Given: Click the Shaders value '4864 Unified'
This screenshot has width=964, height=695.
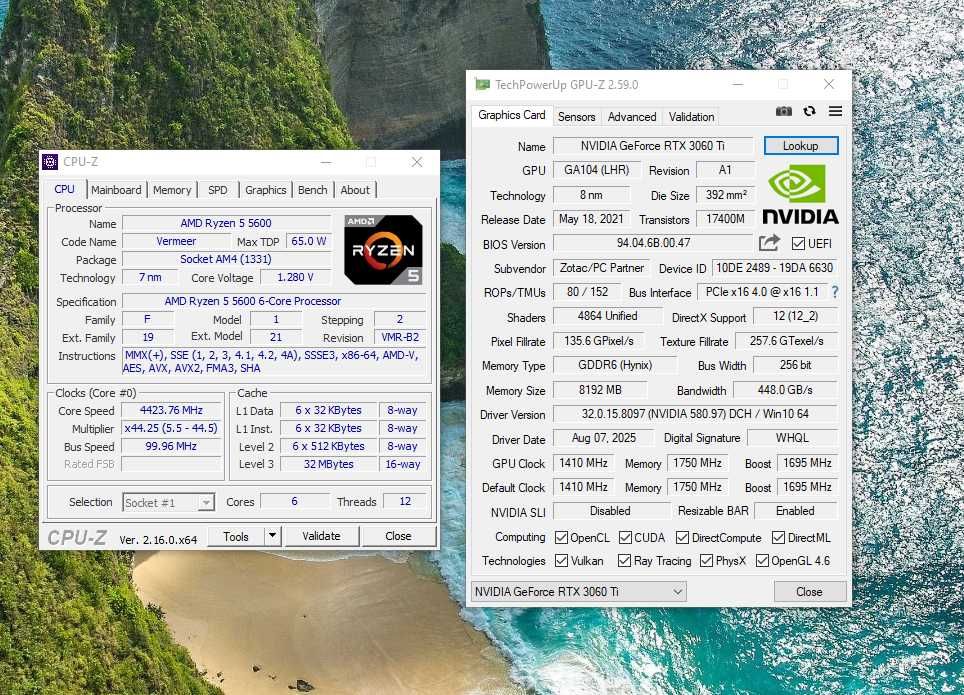Looking at the screenshot, I should [607, 316].
